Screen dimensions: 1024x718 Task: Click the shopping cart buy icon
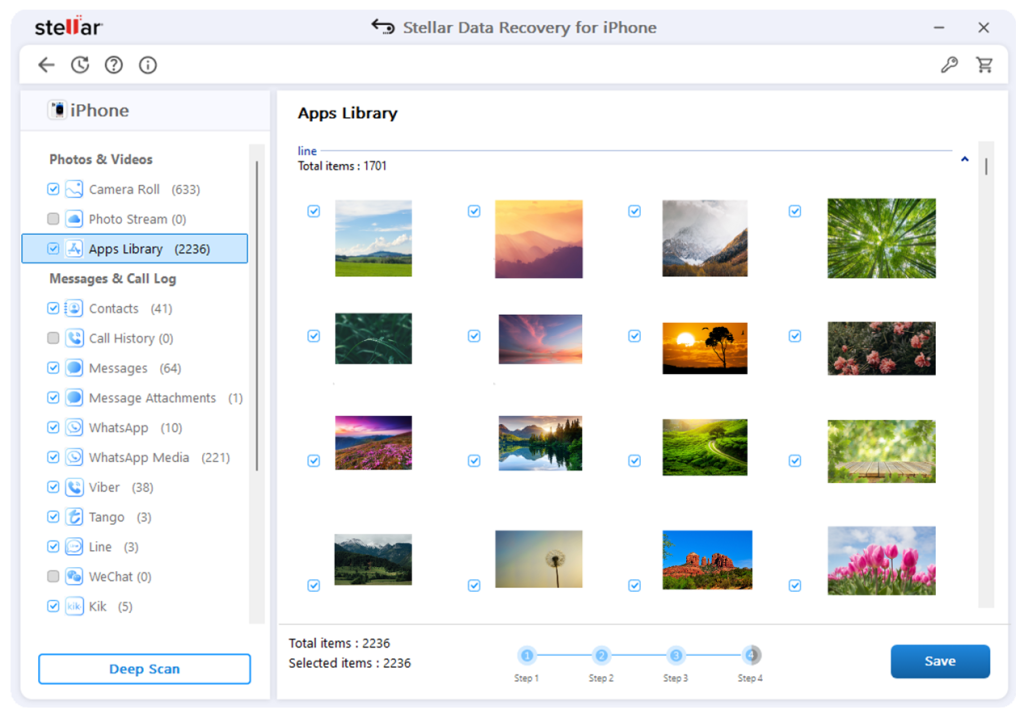(x=985, y=65)
